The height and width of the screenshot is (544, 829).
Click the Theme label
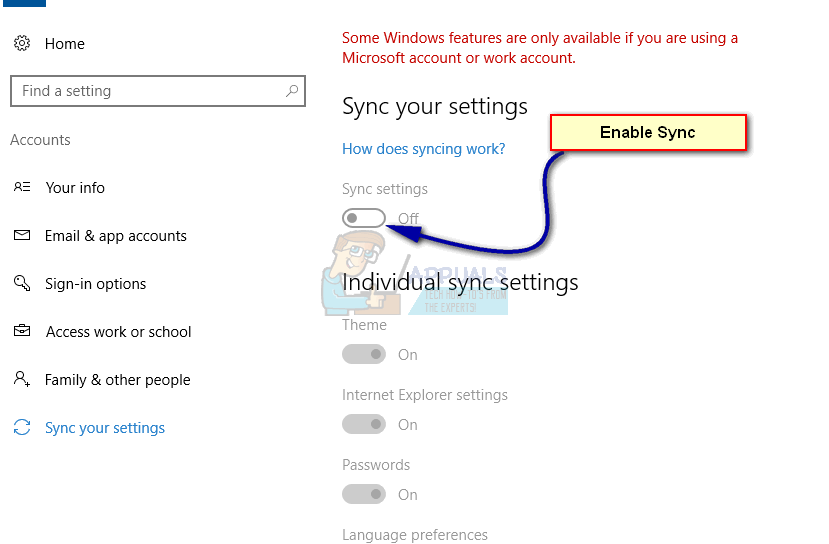(x=364, y=325)
